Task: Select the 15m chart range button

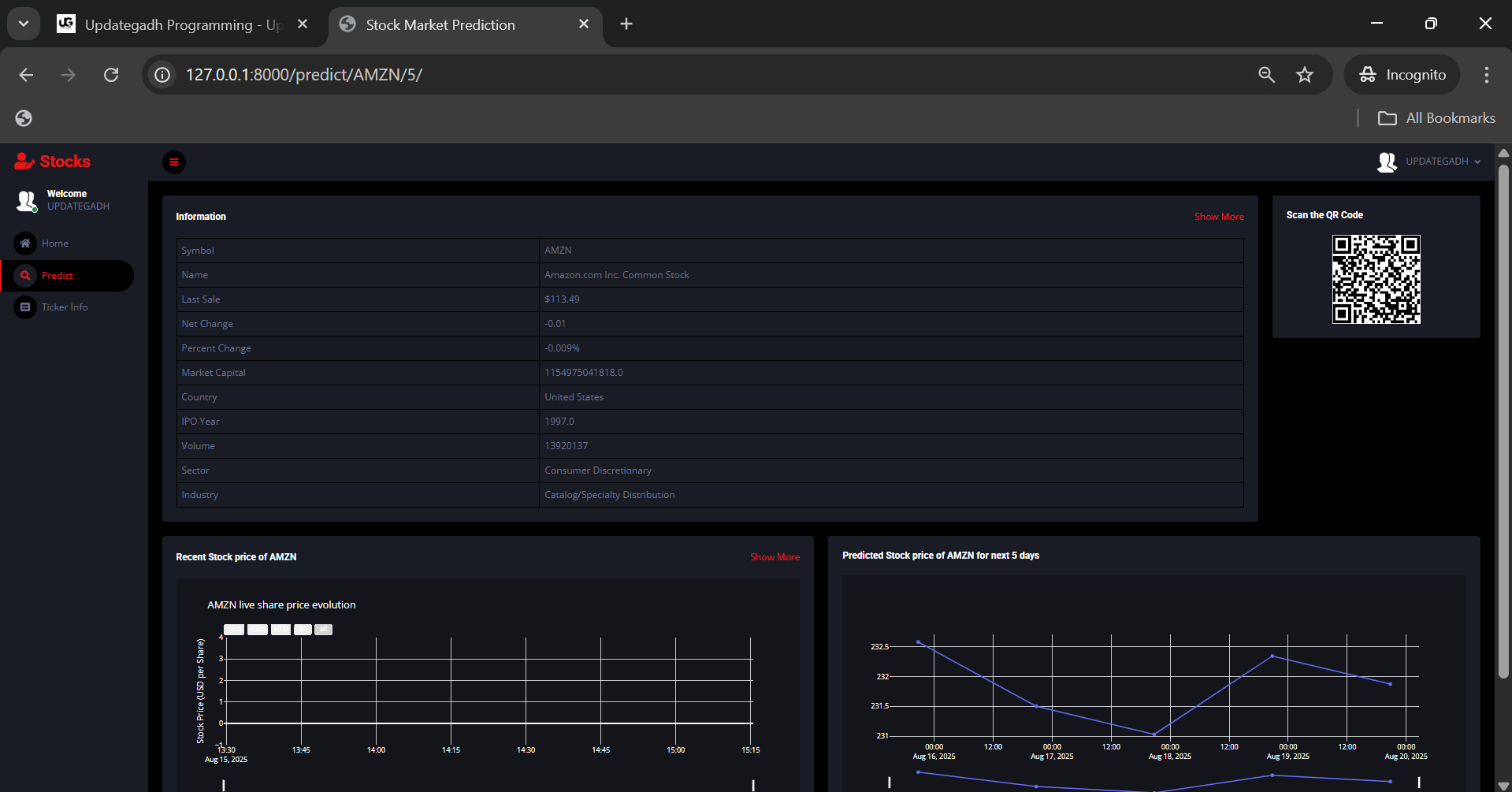Action: pyautogui.click(x=234, y=630)
